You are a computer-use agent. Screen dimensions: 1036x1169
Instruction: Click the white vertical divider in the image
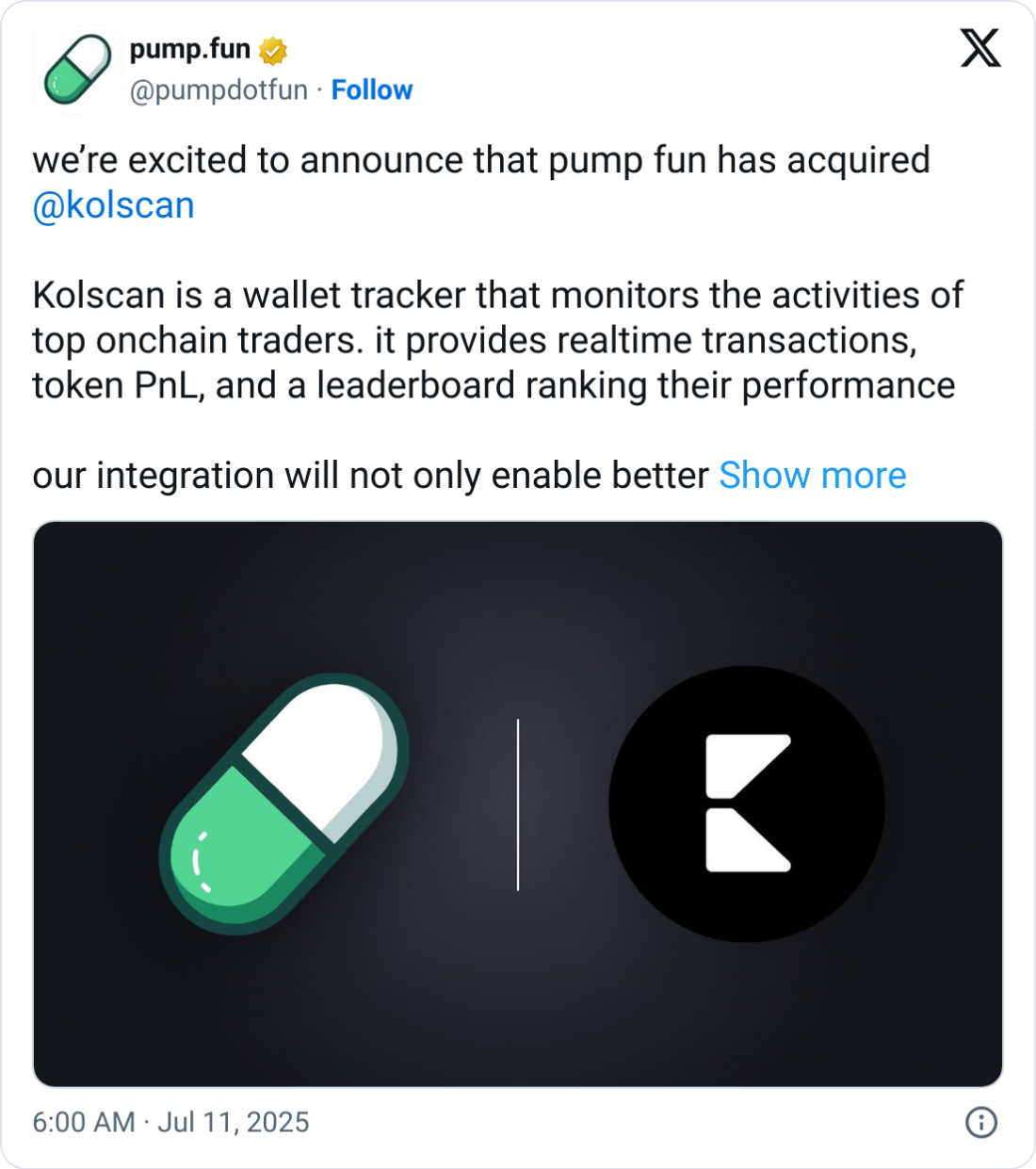click(x=518, y=804)
